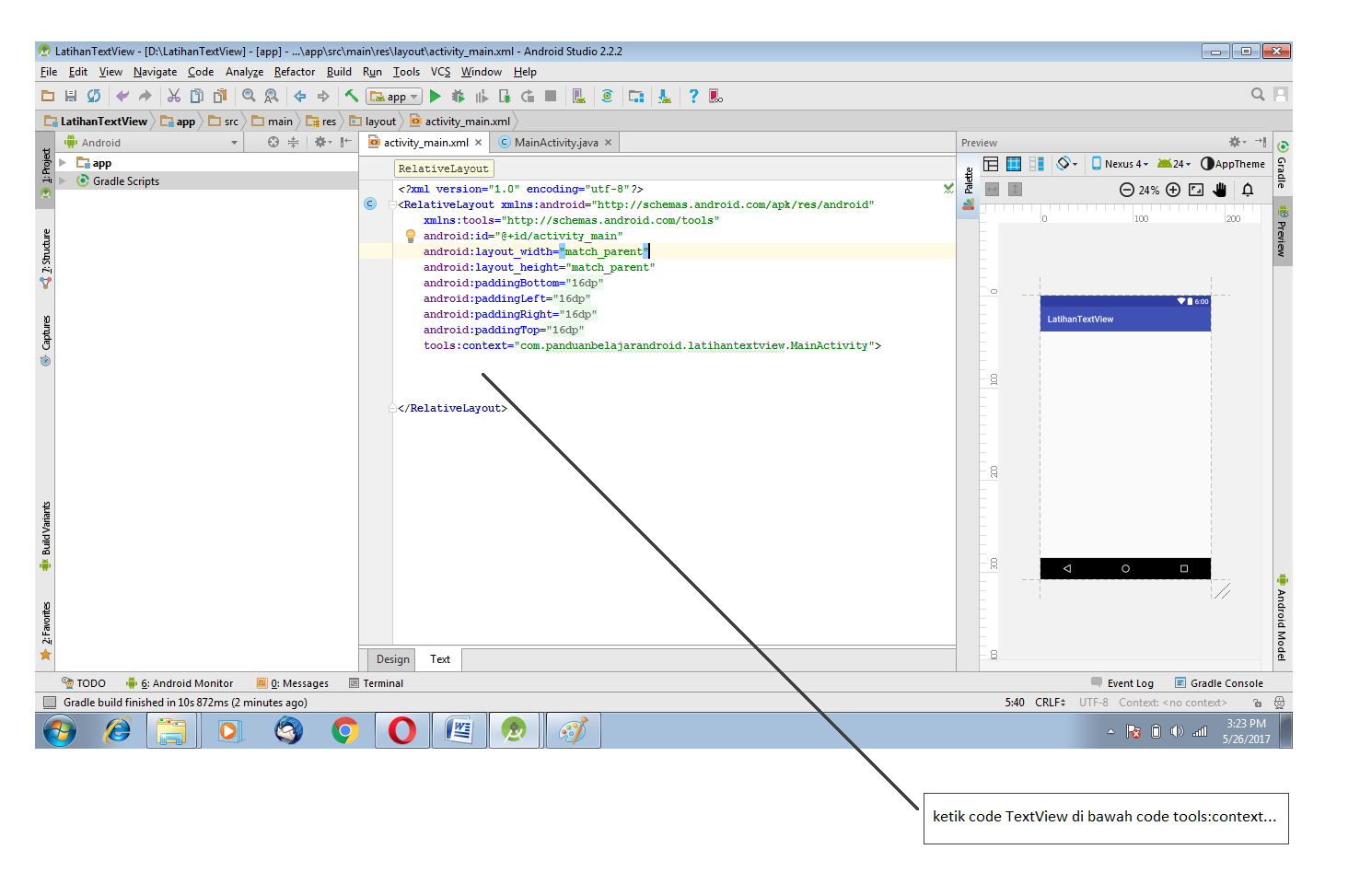The image size is (1360, 896).
Task: Click the layout breadcrumb in navigation bar
Action: click(x=373, y=122)
